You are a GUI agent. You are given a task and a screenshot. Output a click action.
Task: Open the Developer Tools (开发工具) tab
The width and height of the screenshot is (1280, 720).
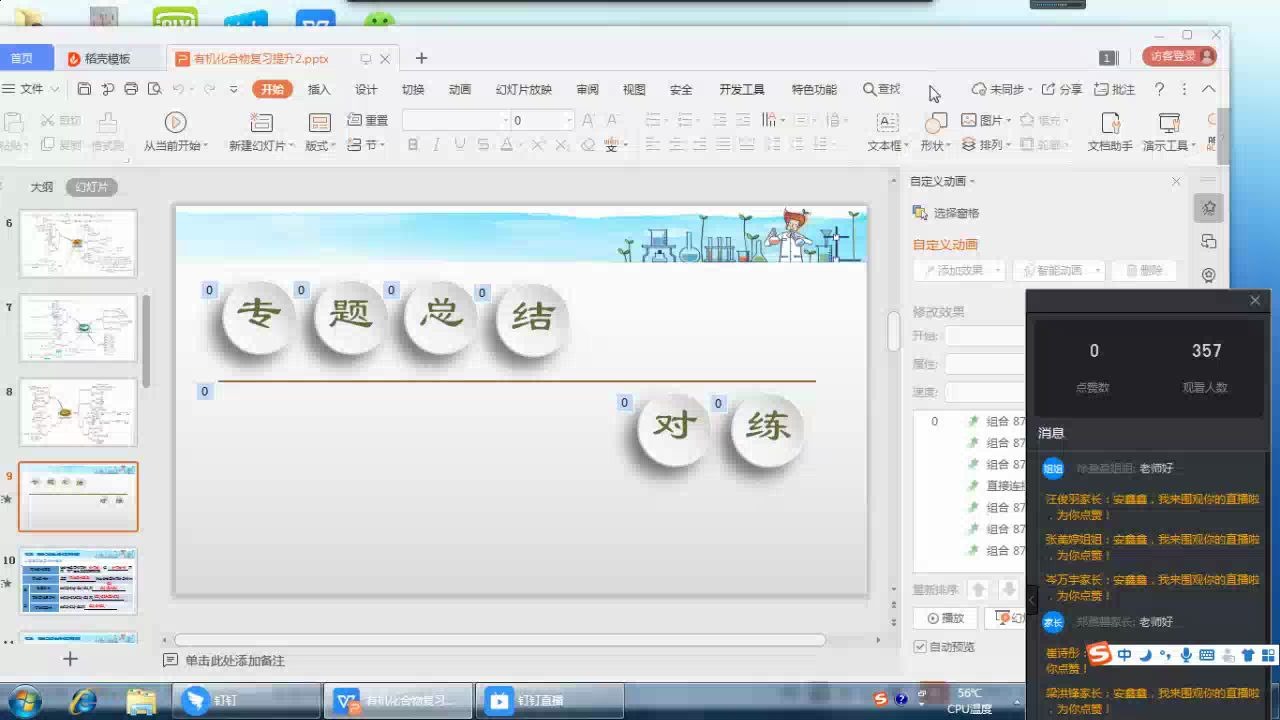click(x=742, y=89)
